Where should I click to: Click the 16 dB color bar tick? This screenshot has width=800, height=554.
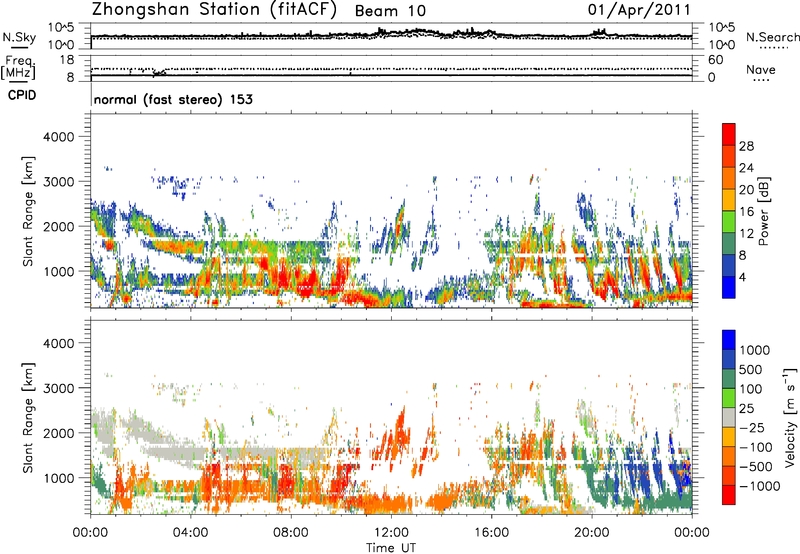click(746, 212)
